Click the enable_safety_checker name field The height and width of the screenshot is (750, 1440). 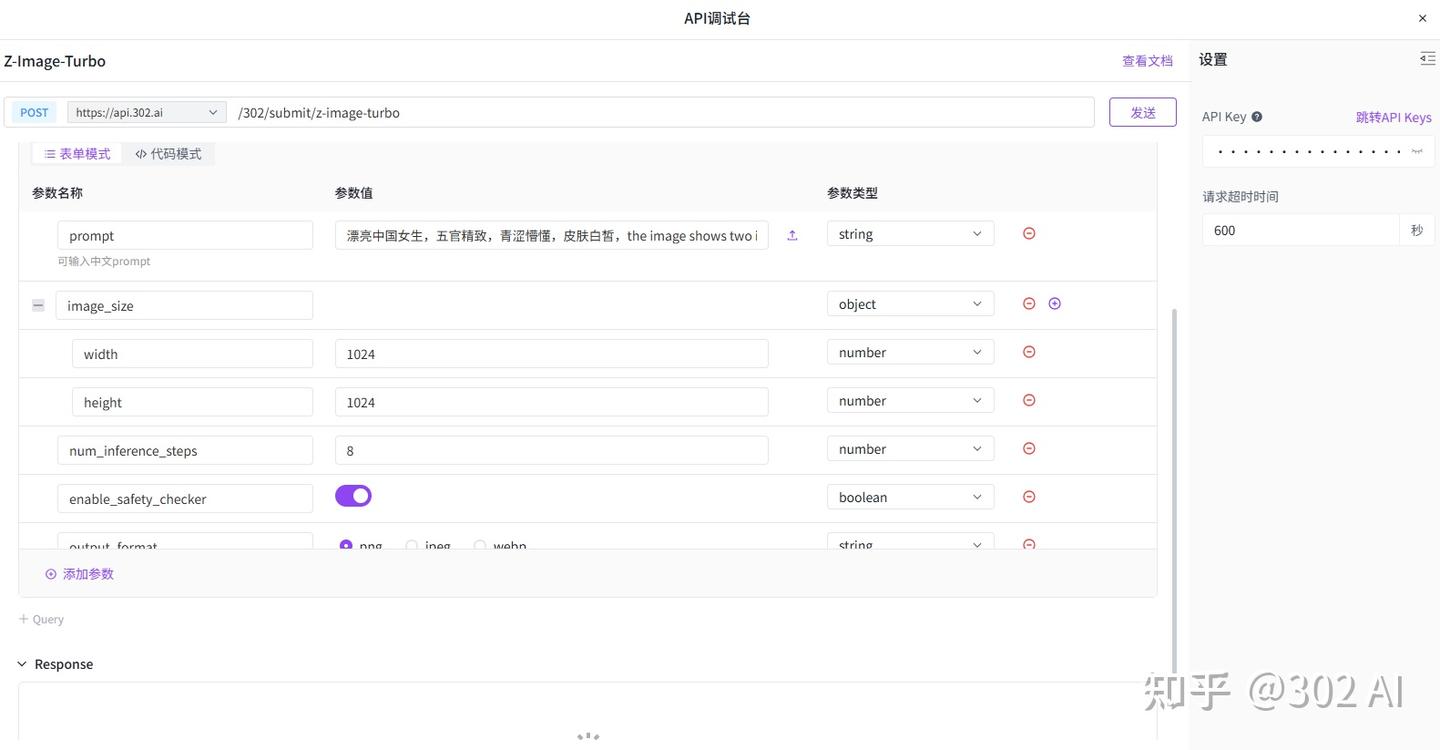click(x=185, y=499)
